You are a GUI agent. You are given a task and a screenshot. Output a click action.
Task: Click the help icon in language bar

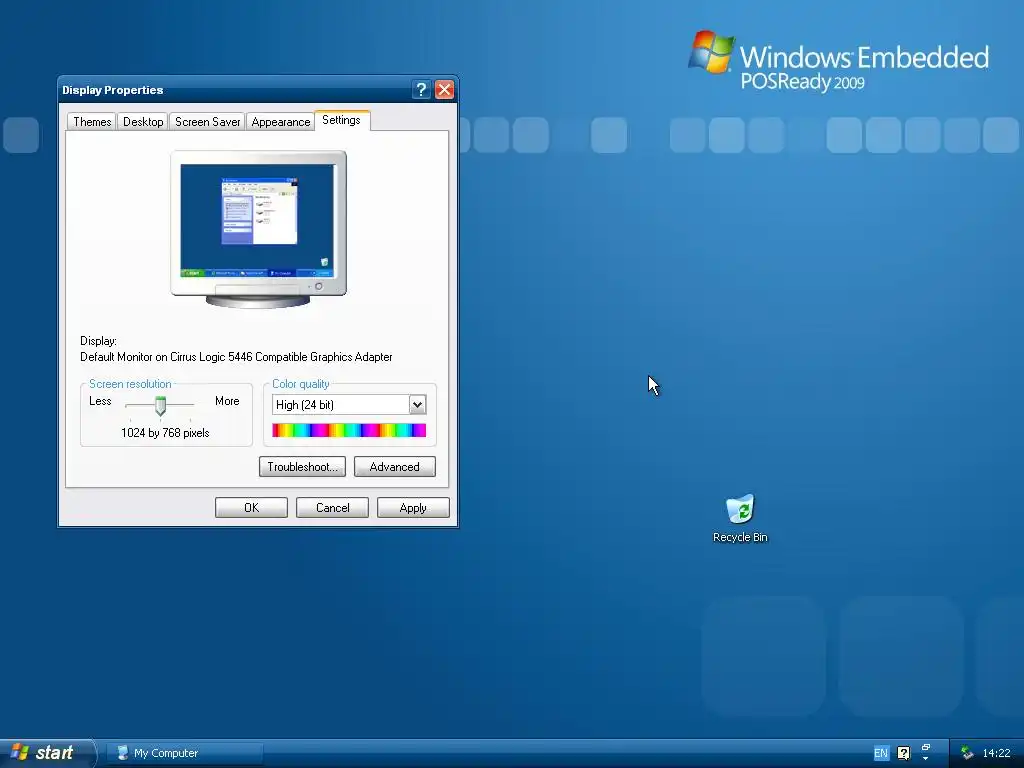(x=903, y=753)
